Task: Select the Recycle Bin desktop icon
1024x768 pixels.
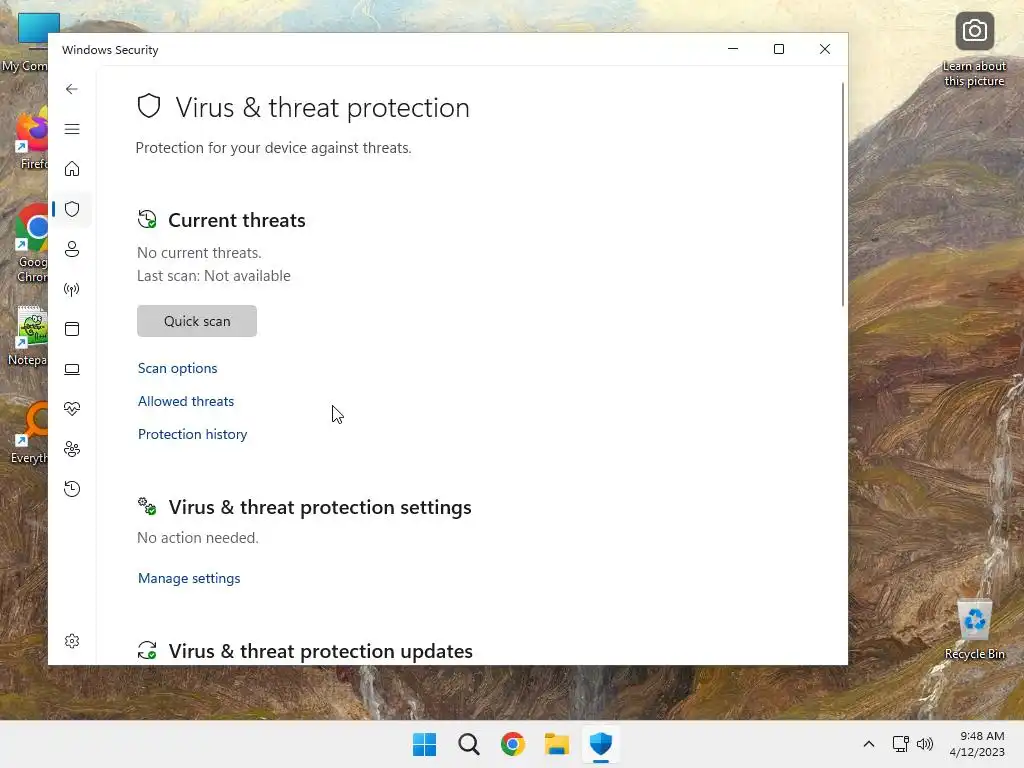Action: coord(974,630)
